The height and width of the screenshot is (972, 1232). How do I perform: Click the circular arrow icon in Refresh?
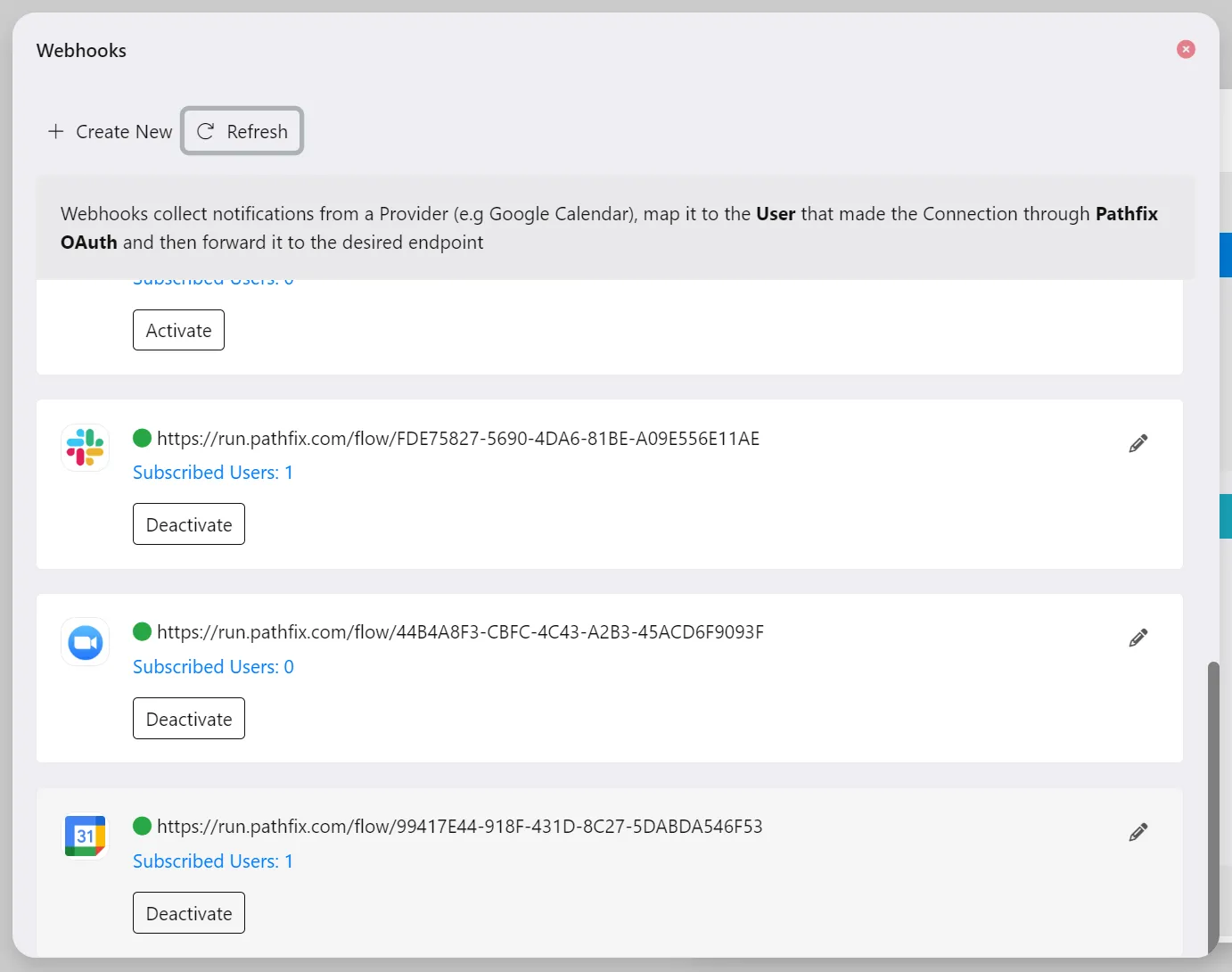point(205,131)
